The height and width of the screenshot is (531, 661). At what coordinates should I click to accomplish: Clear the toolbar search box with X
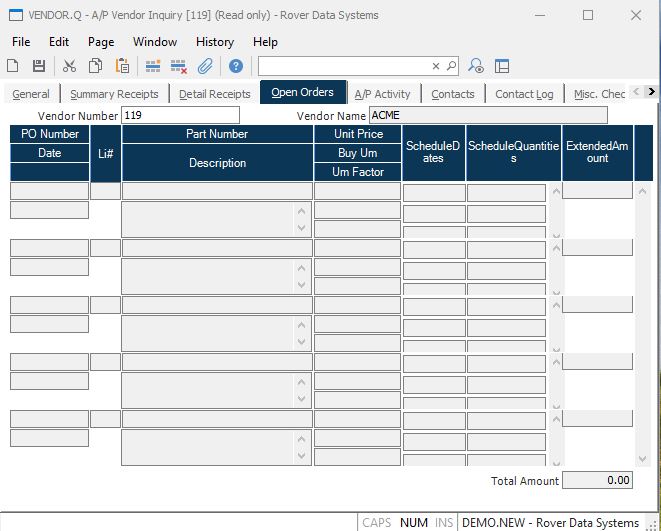[436, 66]
